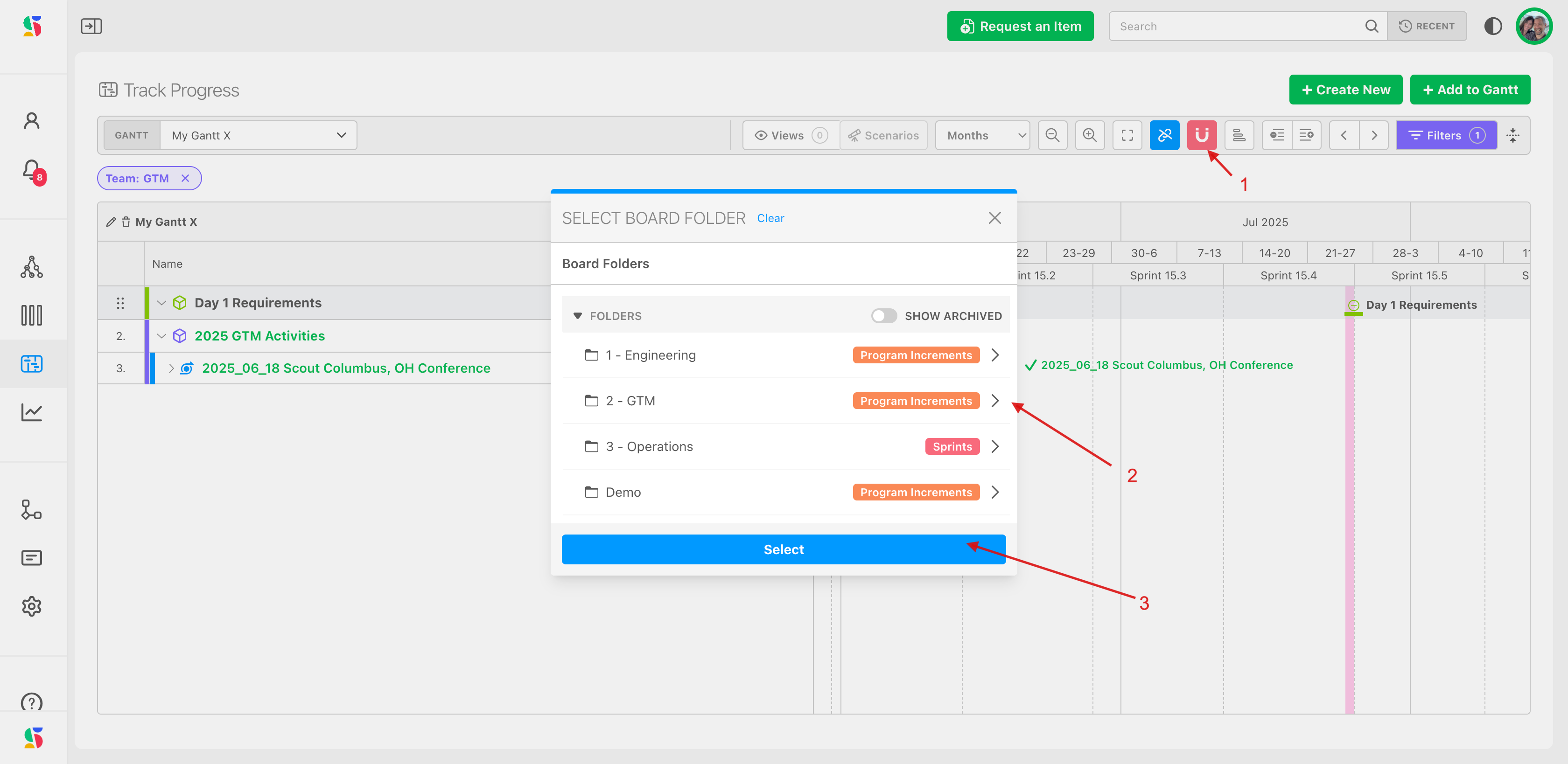The image size is (1568, 764).
Task: Remove the Team: GTM filter chip
Action: [x=186, y=178]
